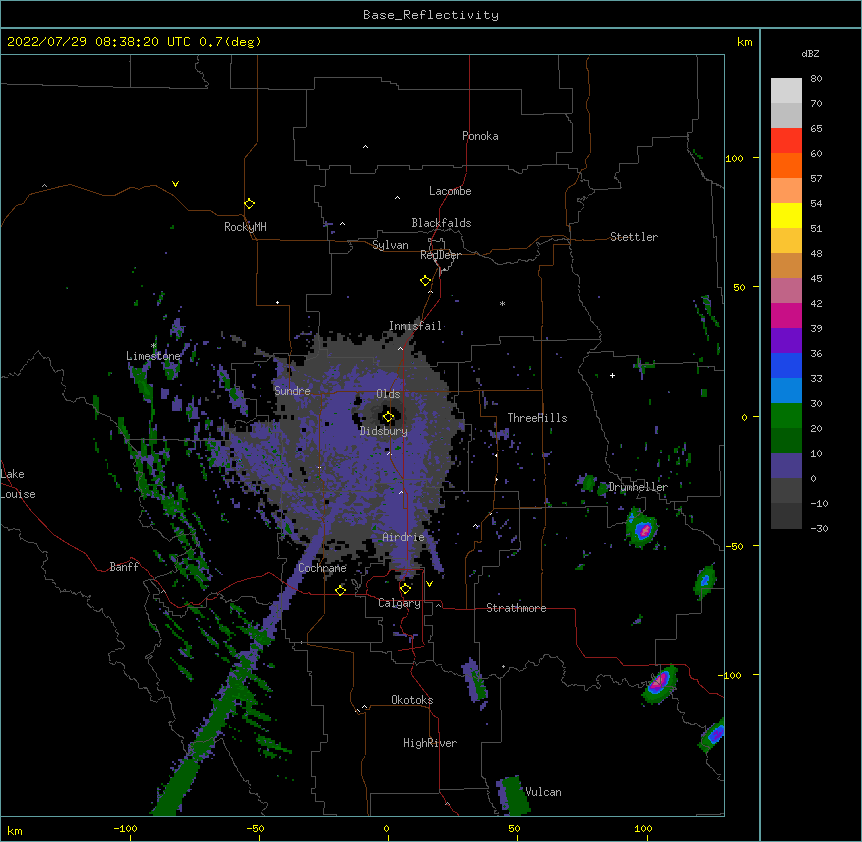Click the km unit label at bottom left
Image resolution: width=862 pixels, height=842 pixels.
(15, 830)
